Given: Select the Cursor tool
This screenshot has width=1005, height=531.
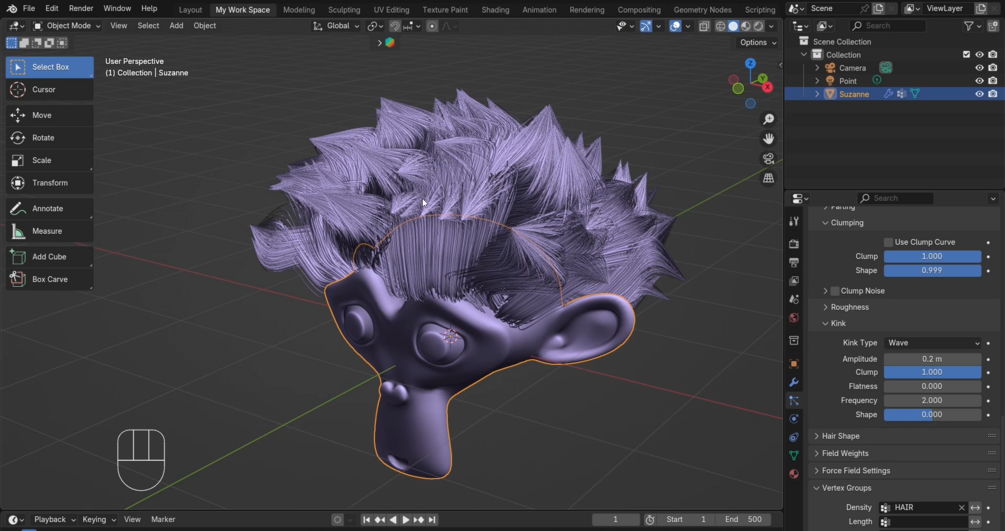Looking at the screenshot, I should (49, 90).
